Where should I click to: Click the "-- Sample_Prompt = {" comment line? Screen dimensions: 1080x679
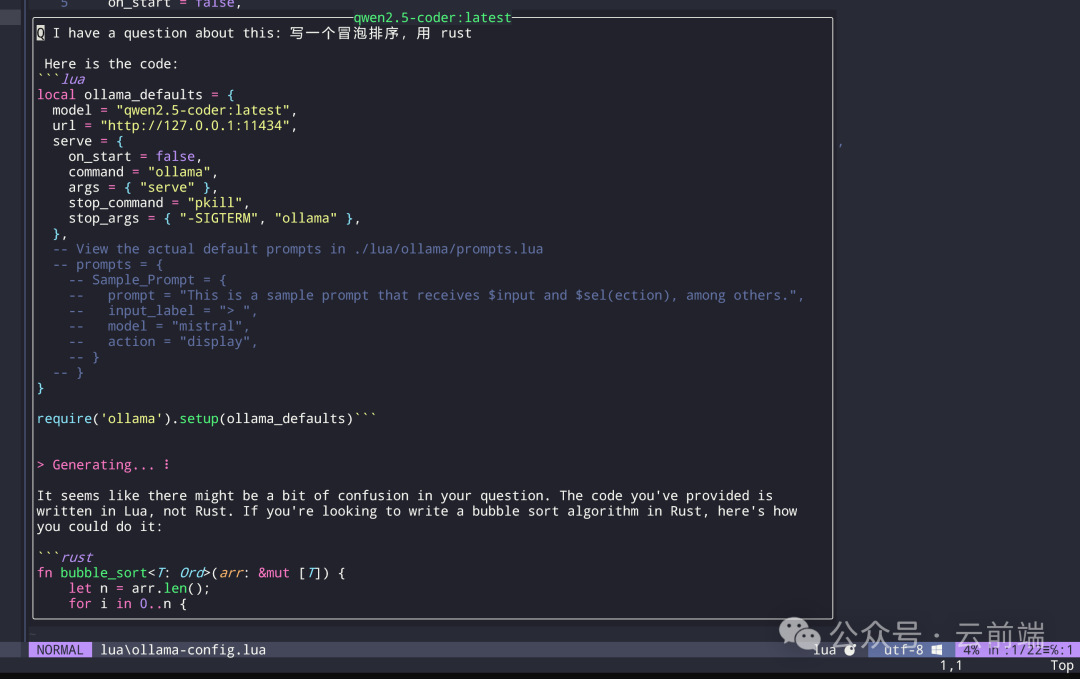[147, 280]
